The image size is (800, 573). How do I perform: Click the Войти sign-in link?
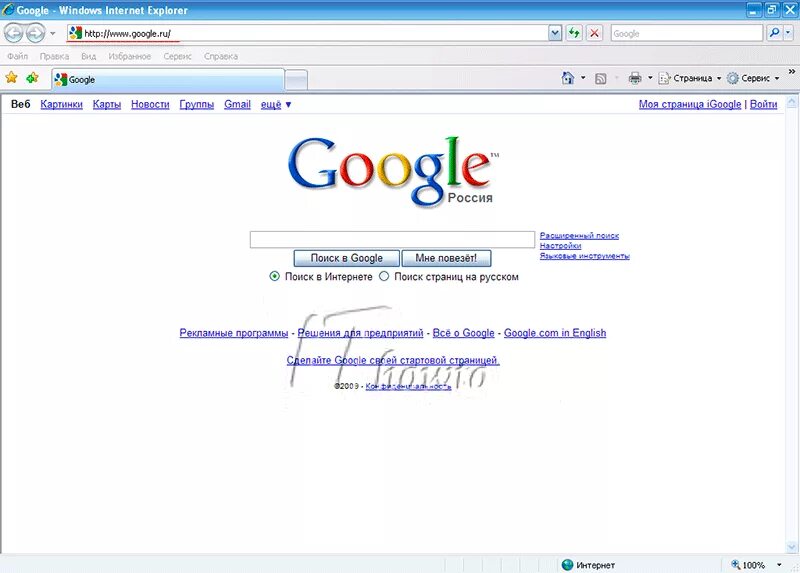763,104
